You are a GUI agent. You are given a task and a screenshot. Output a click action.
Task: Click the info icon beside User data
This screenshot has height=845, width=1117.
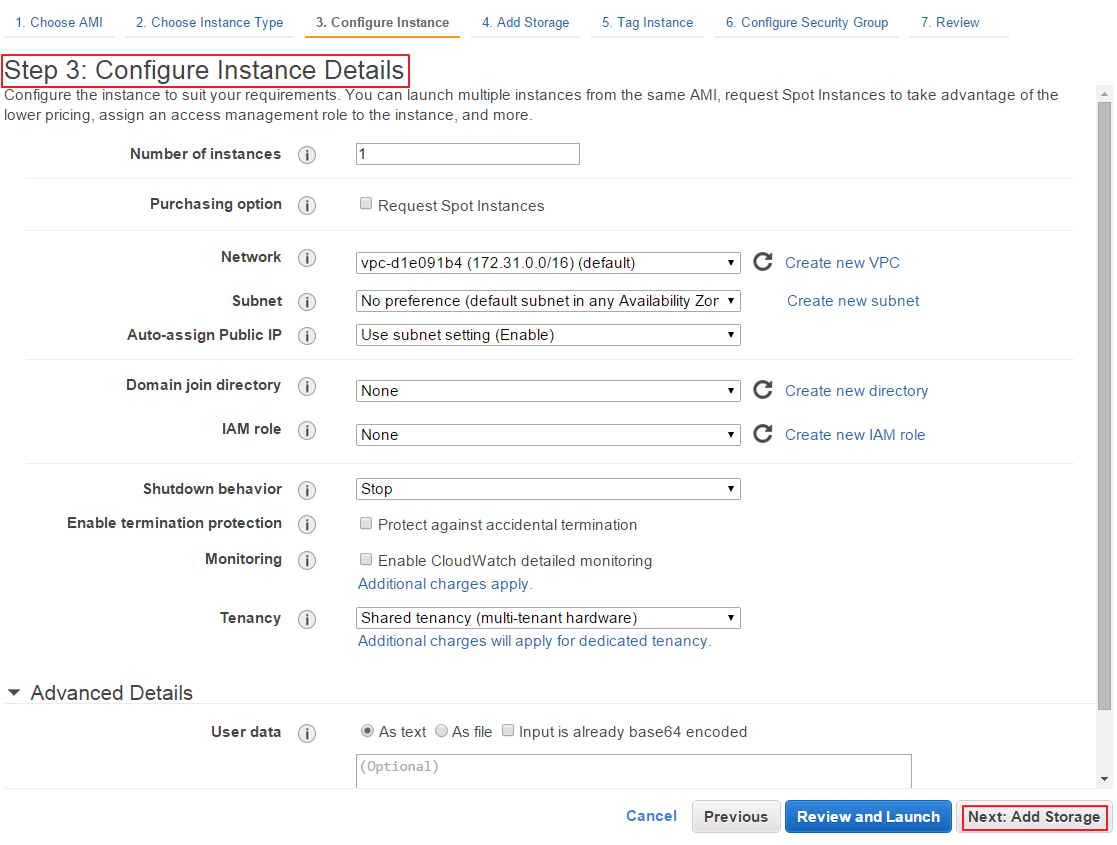[x=307, y=731]
